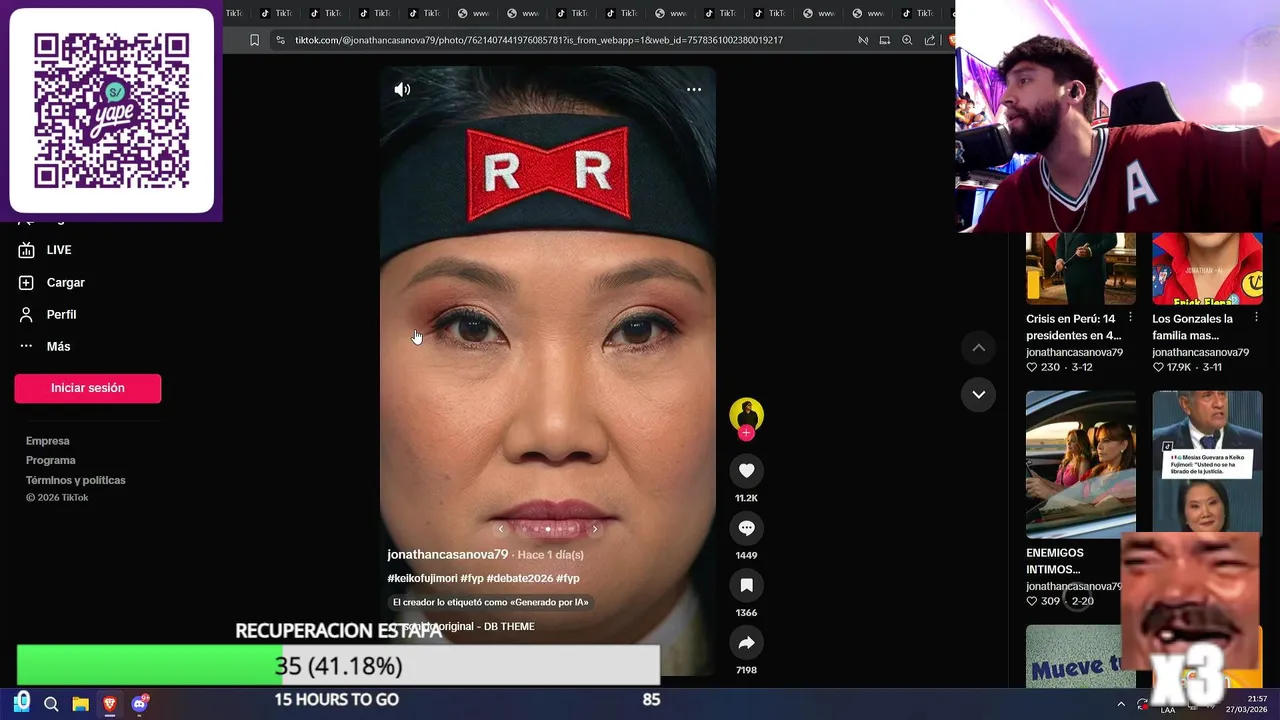Open options for Crisis en Perú video
The image size is (1280, 720).
pos(1131,317)
